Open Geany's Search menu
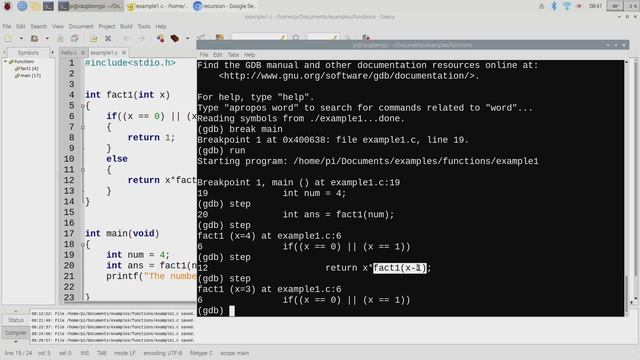 pos(39,26)
